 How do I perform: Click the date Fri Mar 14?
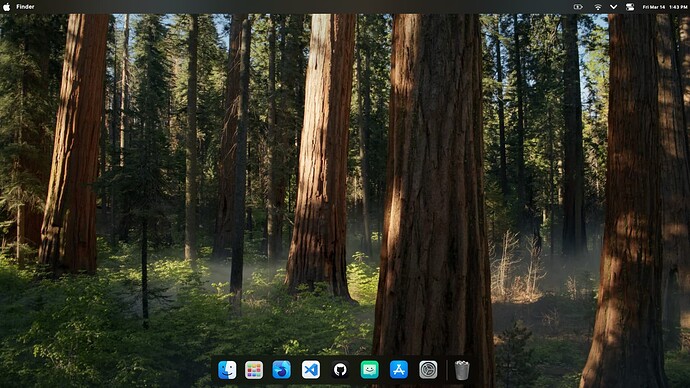[x=653, y=7]
